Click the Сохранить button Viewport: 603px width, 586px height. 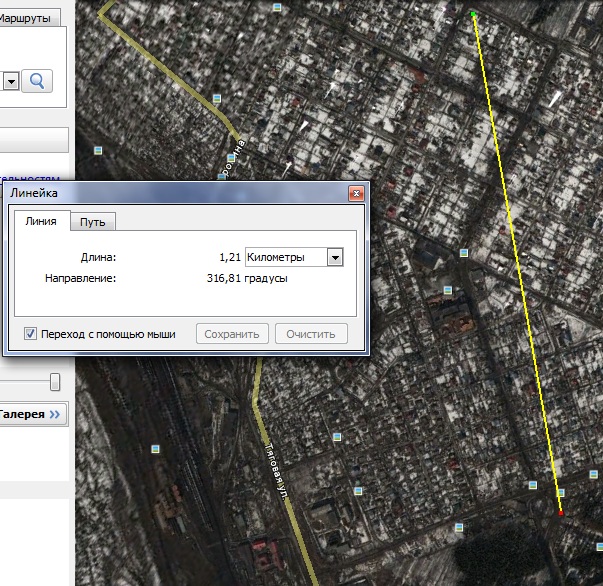232,334
